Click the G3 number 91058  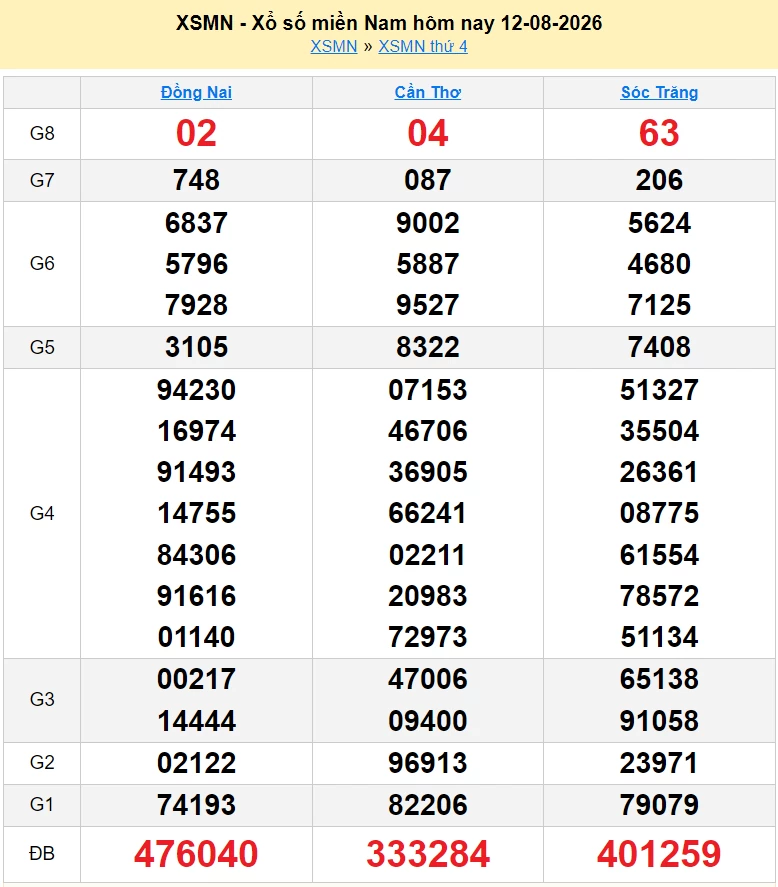659,721
